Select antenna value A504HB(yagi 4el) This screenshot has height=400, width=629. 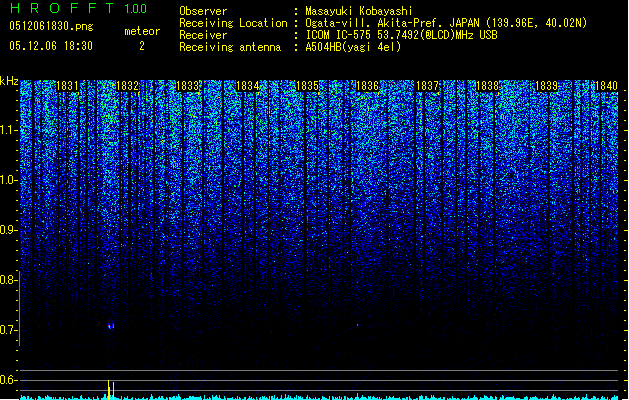click(353, 47)
